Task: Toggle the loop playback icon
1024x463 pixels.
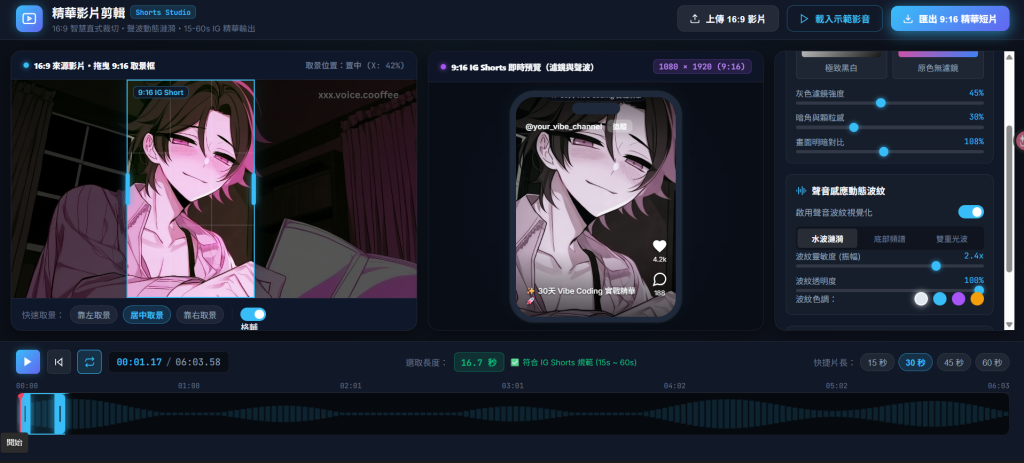Action: pos(89,362)
